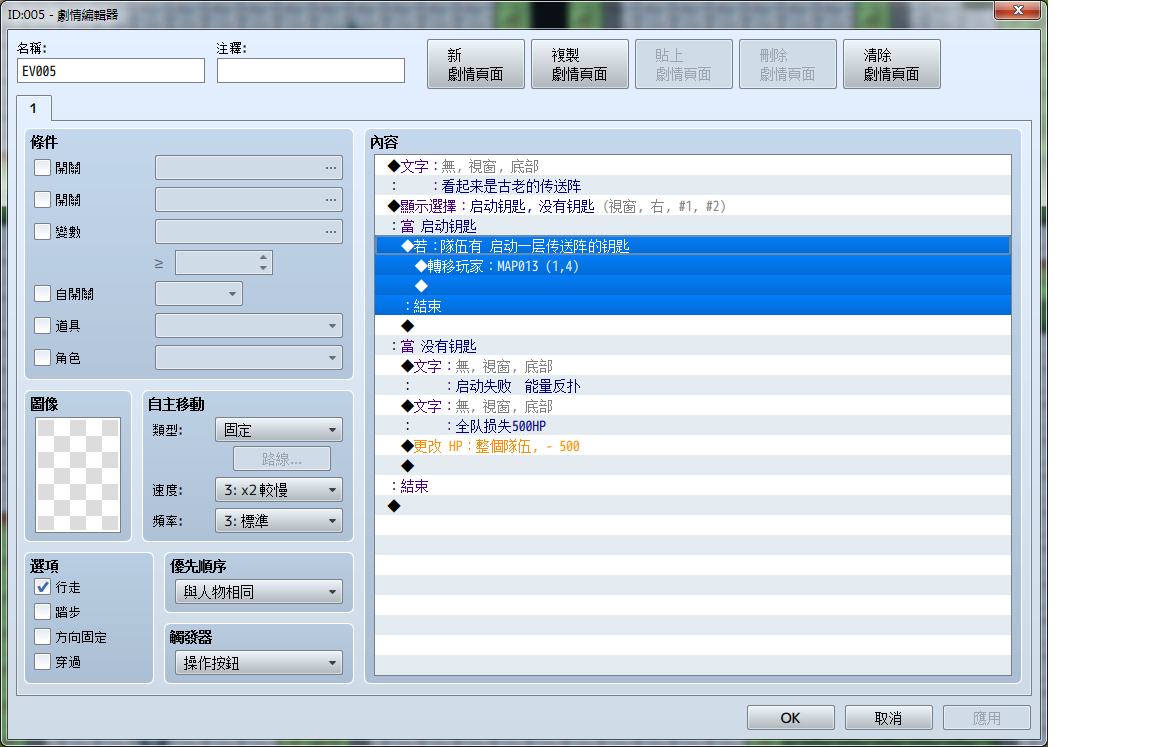The height and width of the screenshot is (747, 1152).
Task: Select the event 圖像 checkerboard thumbnail
Action: 78,474
